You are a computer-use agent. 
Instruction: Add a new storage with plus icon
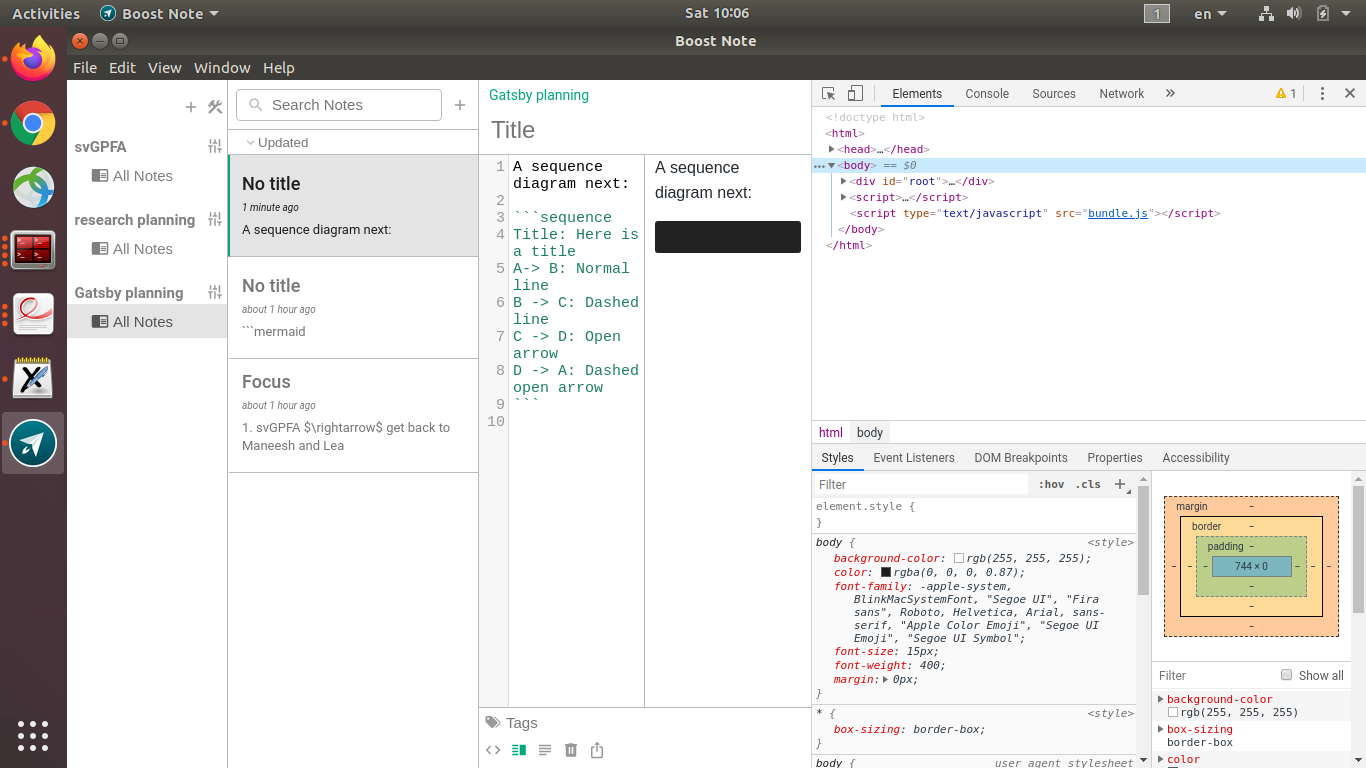pos(191,107)
